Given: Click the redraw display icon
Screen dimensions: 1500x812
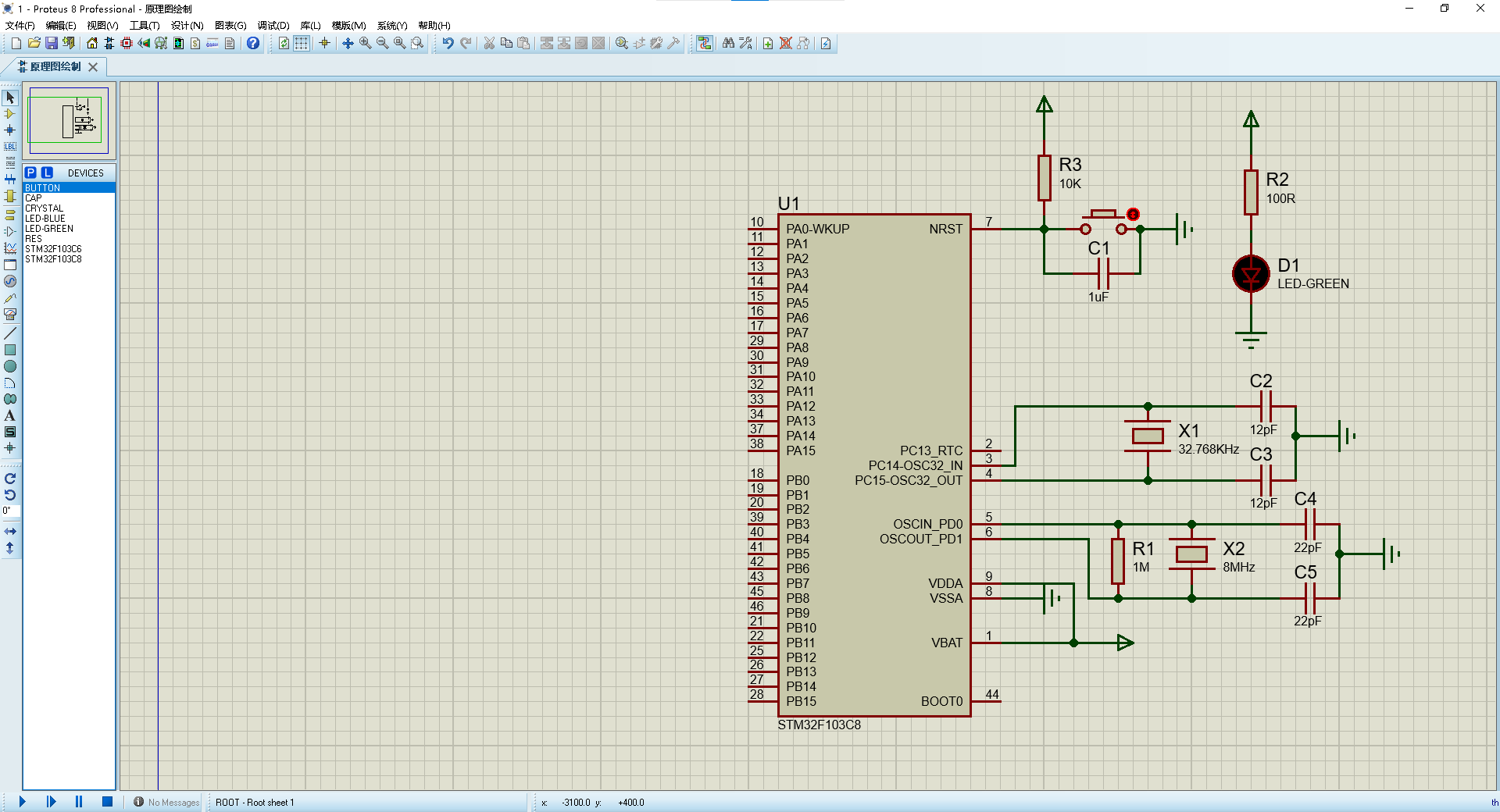Looking at the screenshot, I should click(x=284, y=44).
